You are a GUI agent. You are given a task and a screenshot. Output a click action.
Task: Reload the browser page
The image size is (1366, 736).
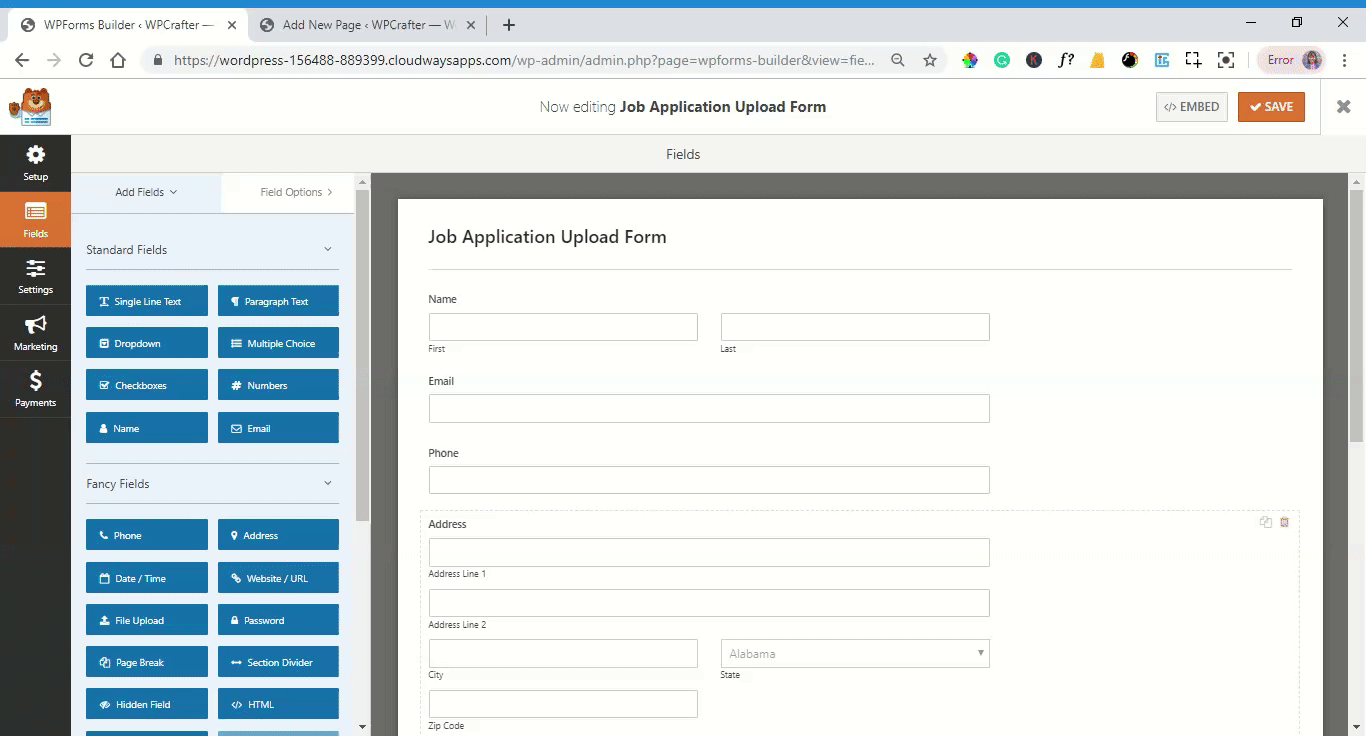[86, 60]
